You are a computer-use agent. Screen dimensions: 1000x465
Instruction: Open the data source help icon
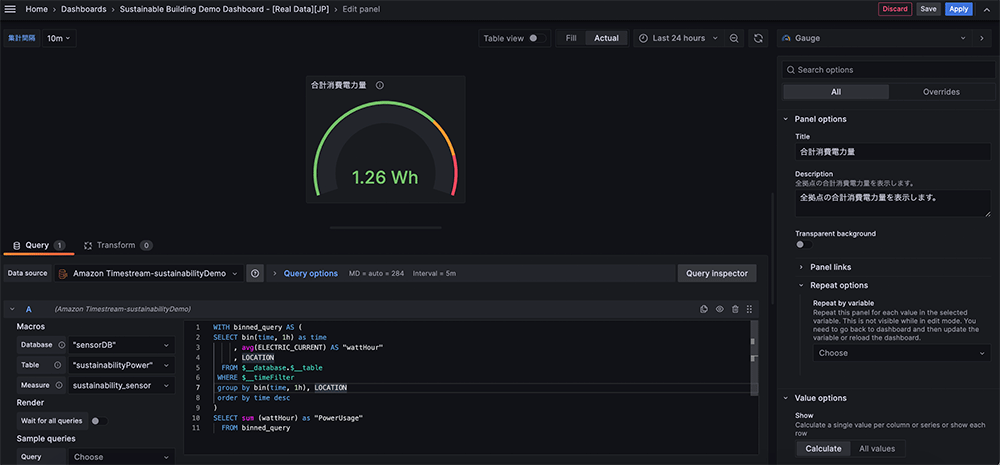coord(255,273)
